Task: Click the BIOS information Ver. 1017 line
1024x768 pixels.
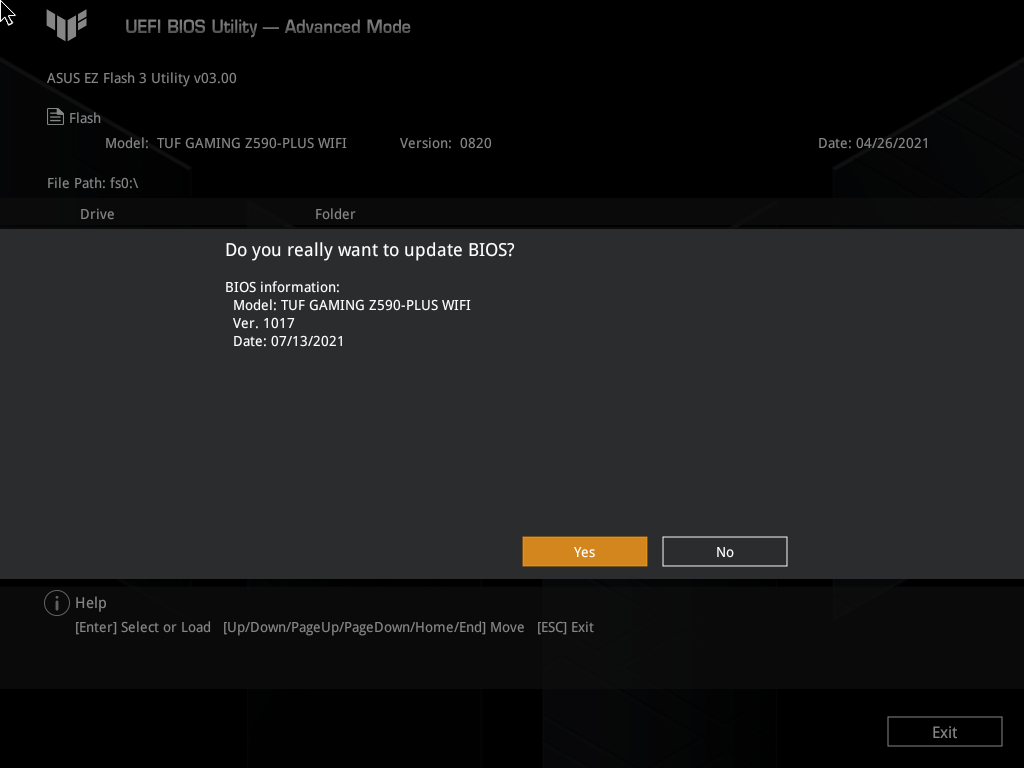Action: 263,322
